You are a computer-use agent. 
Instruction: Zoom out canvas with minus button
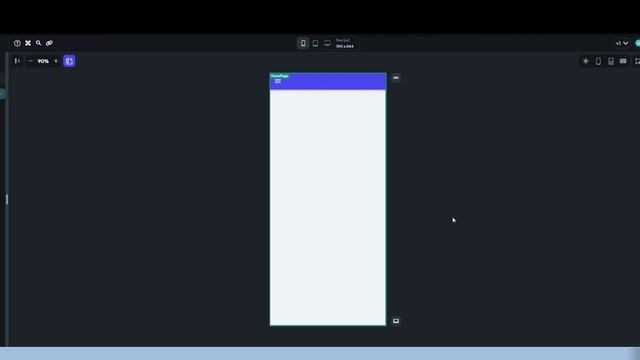coord(30,61)
